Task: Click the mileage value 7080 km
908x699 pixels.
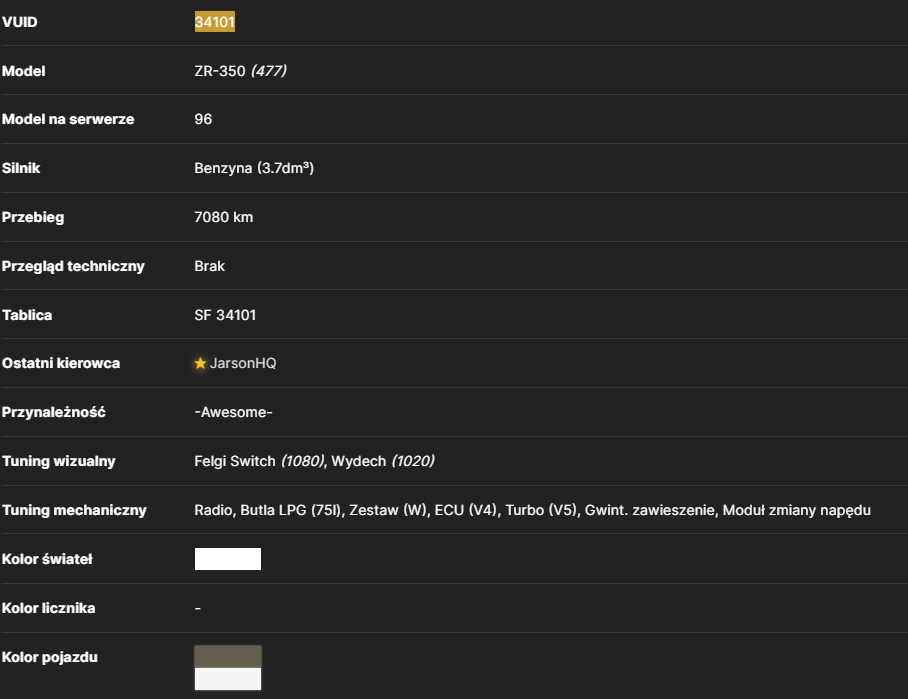Action: (x=224, y=217)
